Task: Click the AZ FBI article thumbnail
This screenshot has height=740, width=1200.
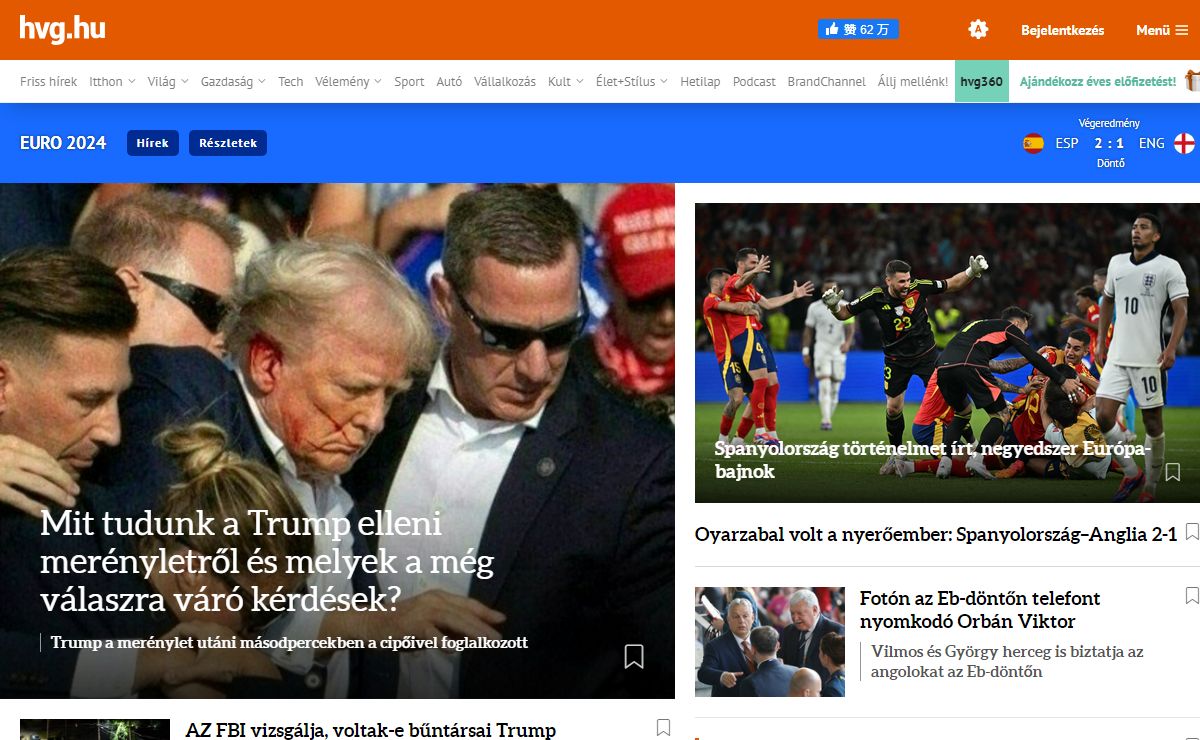Action: (x=95, y=729)
